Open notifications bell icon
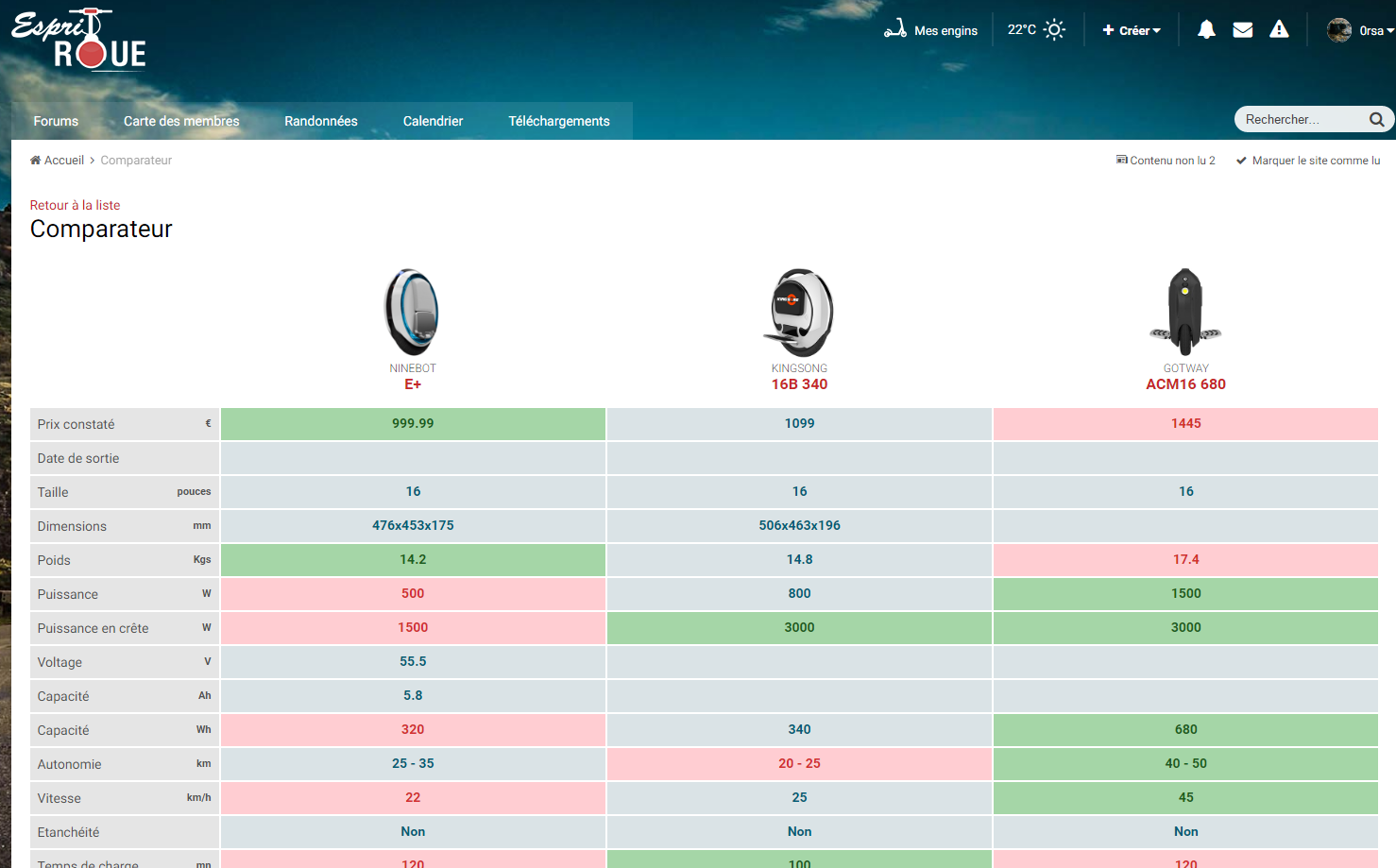1396x868 pixels. pos(1206,29)
